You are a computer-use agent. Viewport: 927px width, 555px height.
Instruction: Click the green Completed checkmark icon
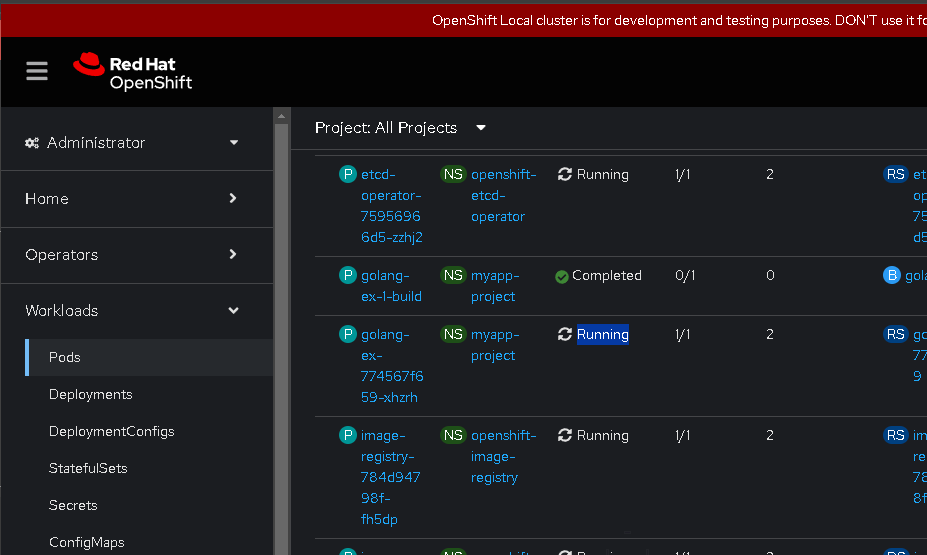pyautogui.click(x=562, y=277)
